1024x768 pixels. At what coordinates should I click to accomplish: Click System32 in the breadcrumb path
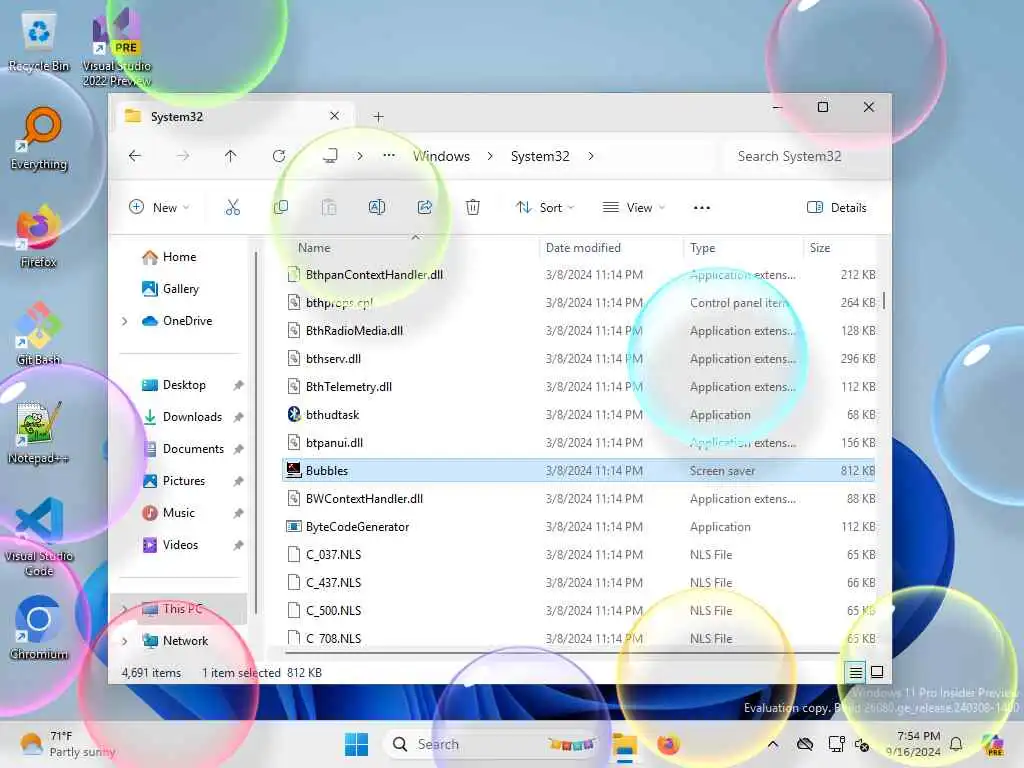pos(540,156)
